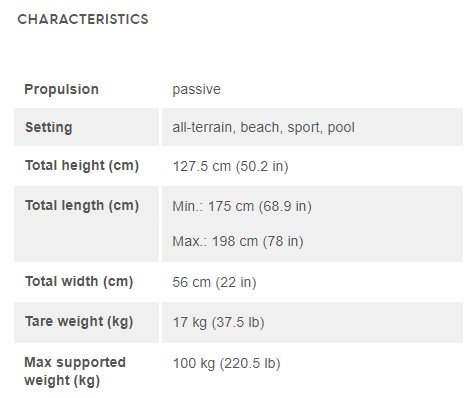Click '(78 in)' in the maximum length
The image size is (472, 398).
tap(283, 241)
